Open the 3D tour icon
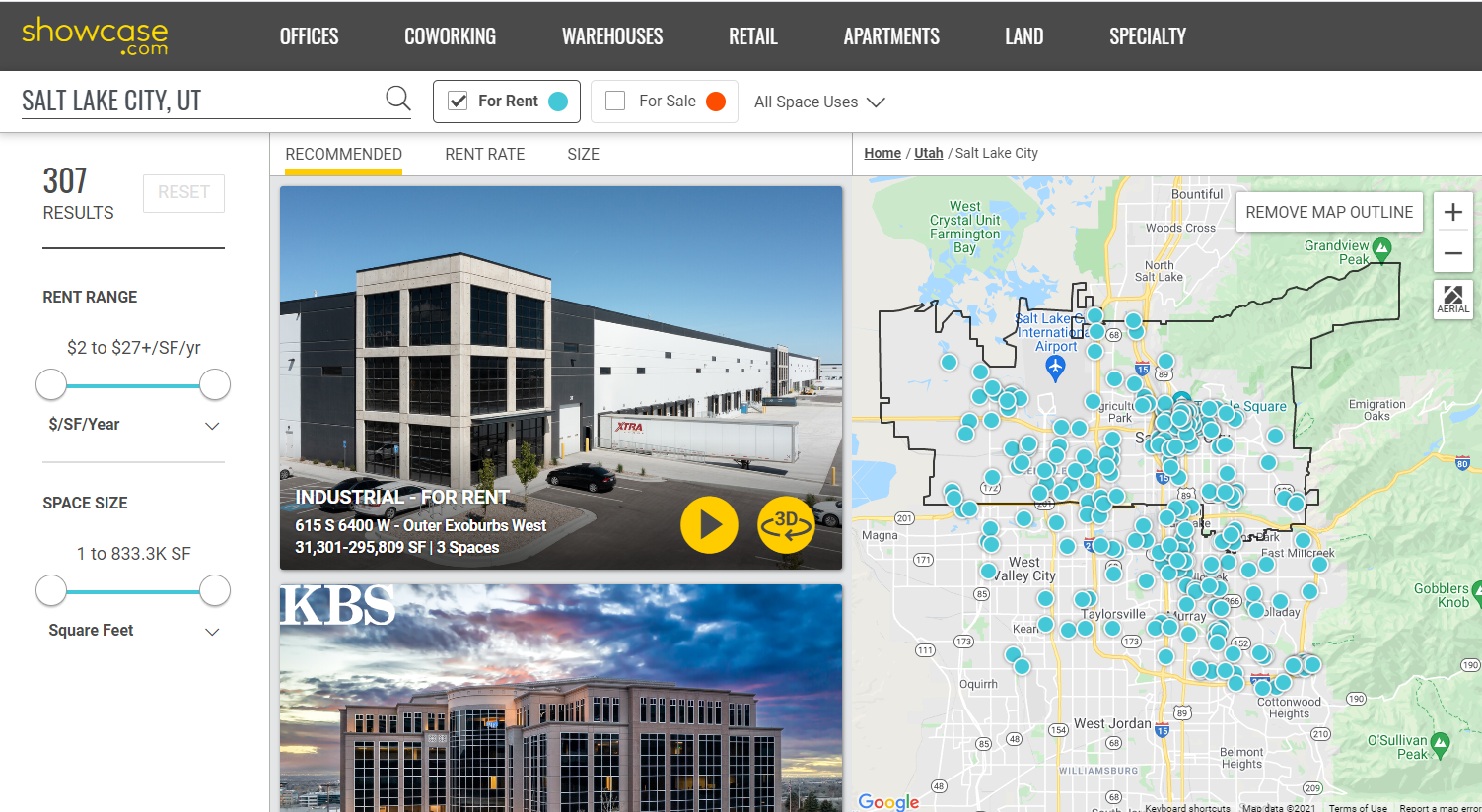The height and width of the screenshot is (812, 1482). click(x=785, y=524)
